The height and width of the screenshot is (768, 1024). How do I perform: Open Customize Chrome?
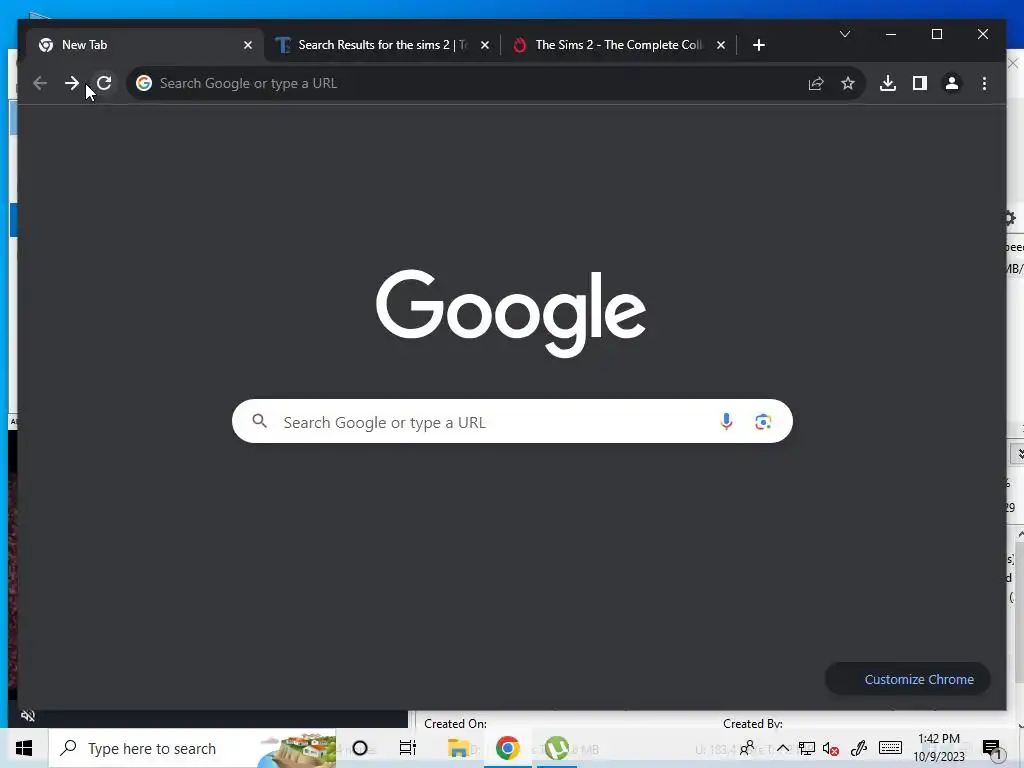click(908, 679)
